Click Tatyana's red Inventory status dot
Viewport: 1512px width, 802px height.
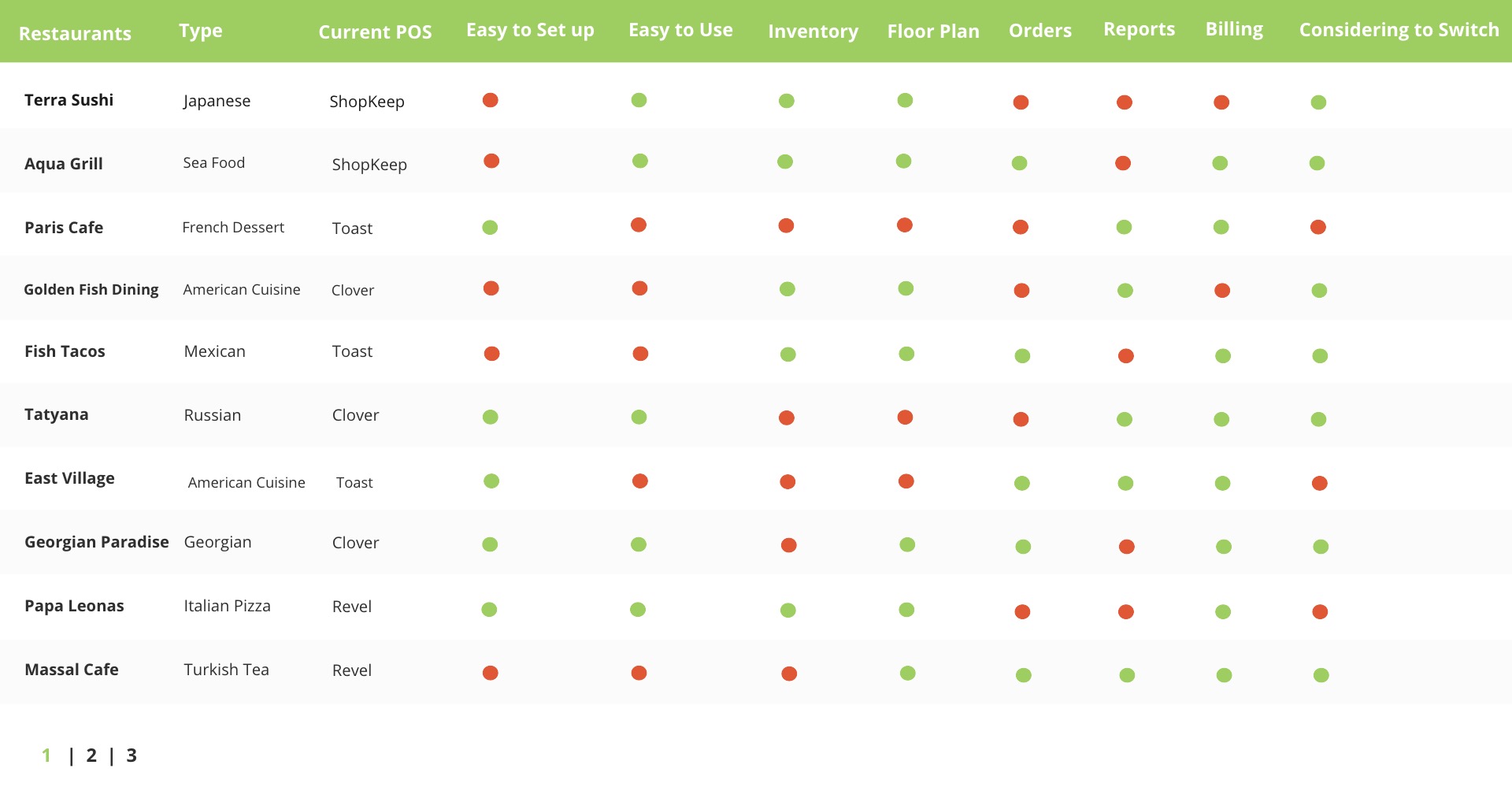786,418
